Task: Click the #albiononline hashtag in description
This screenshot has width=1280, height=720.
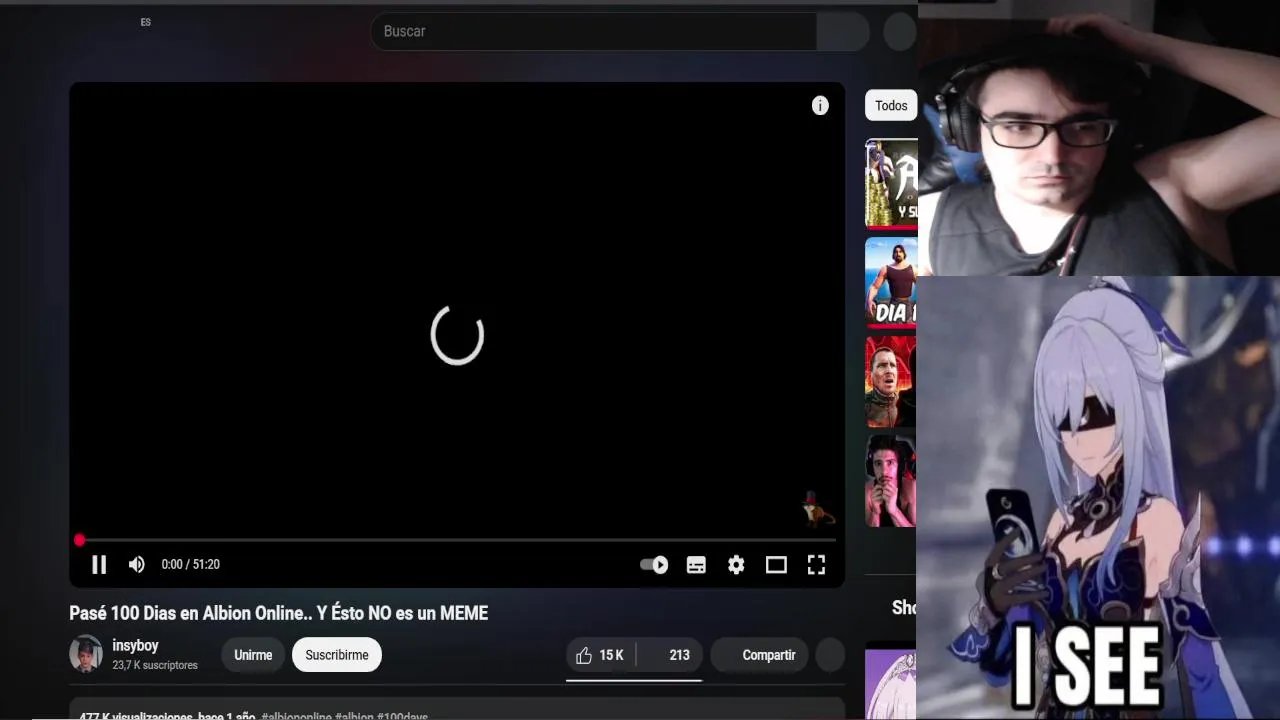Action: tap(296, 716)
